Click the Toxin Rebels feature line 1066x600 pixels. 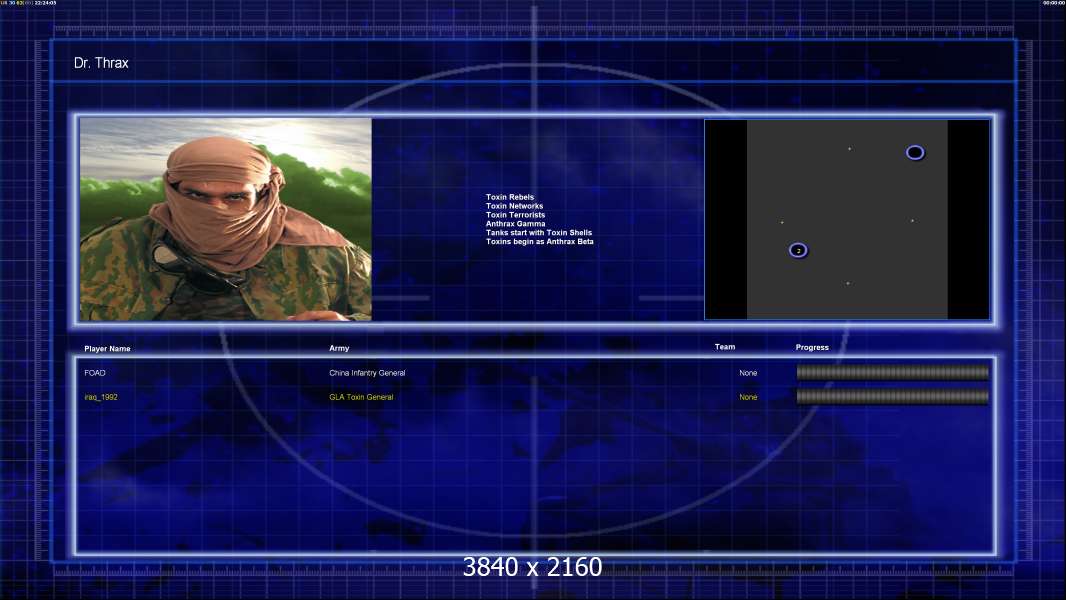pyautogui.click(x=510, y=197)
